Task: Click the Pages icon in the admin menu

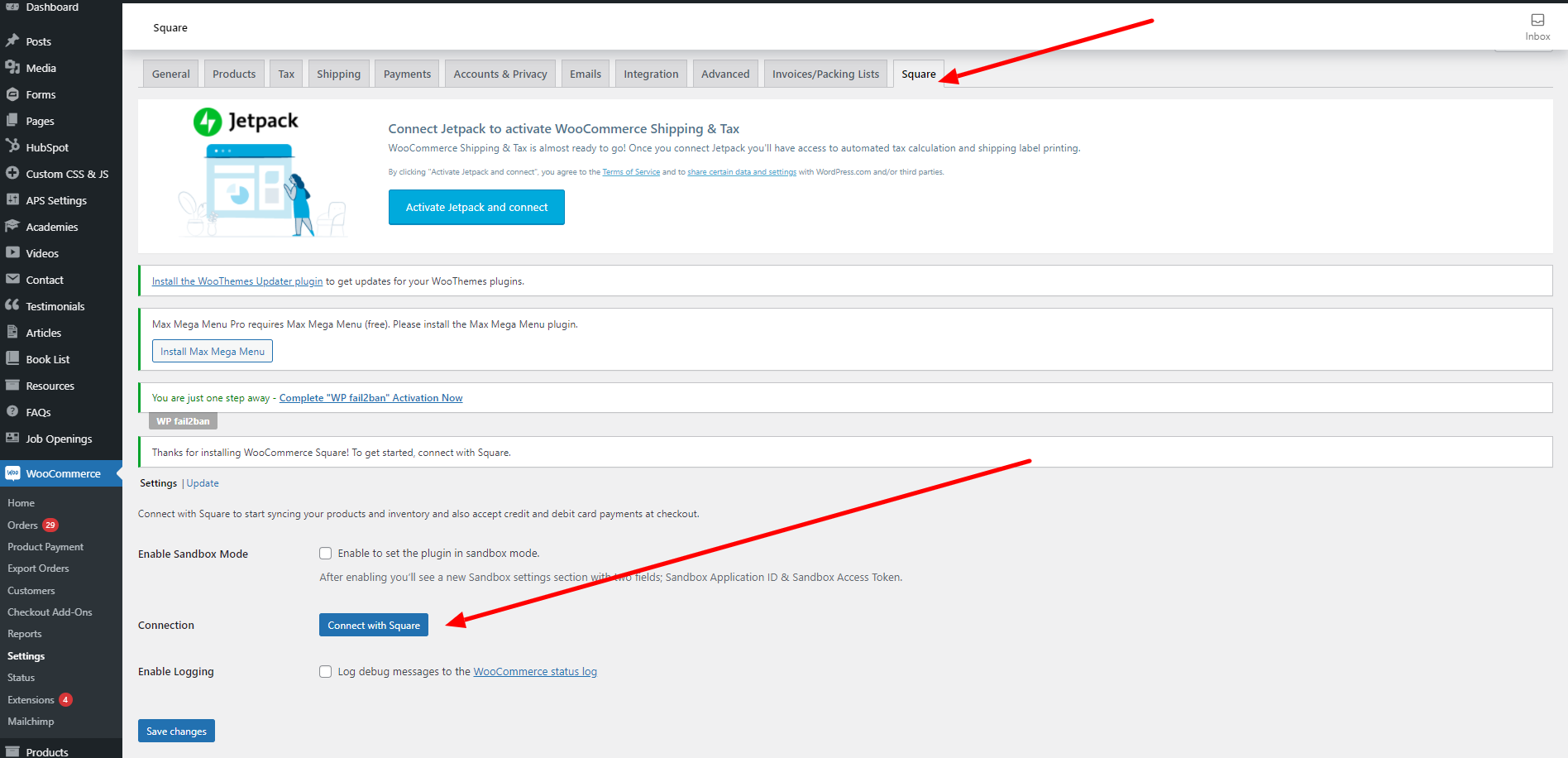Action: pos(12,120)
